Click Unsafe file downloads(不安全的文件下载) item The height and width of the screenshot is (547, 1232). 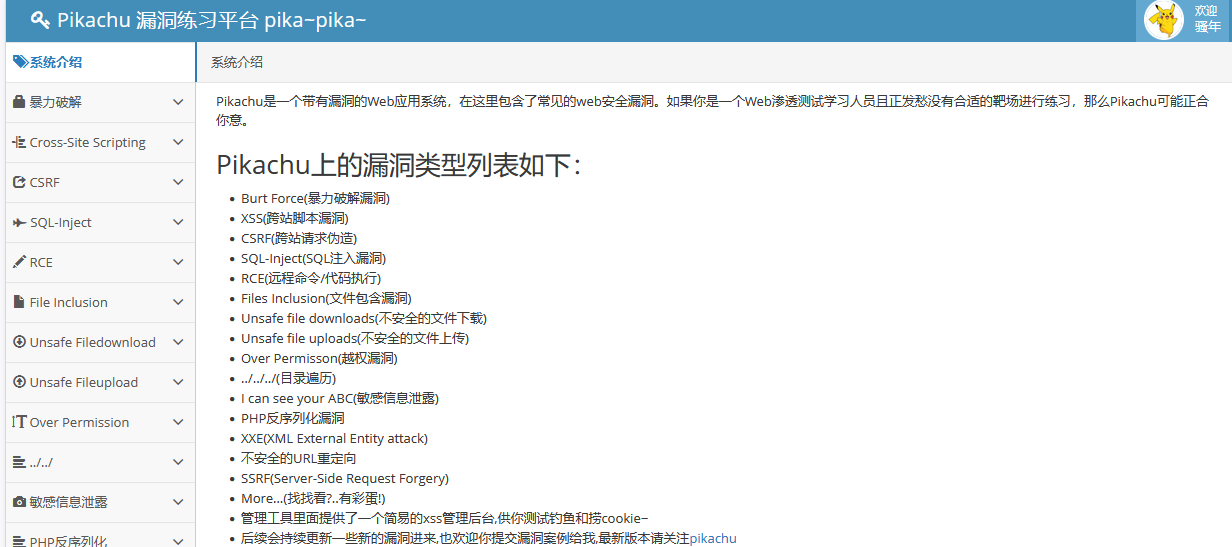point(364,318)
